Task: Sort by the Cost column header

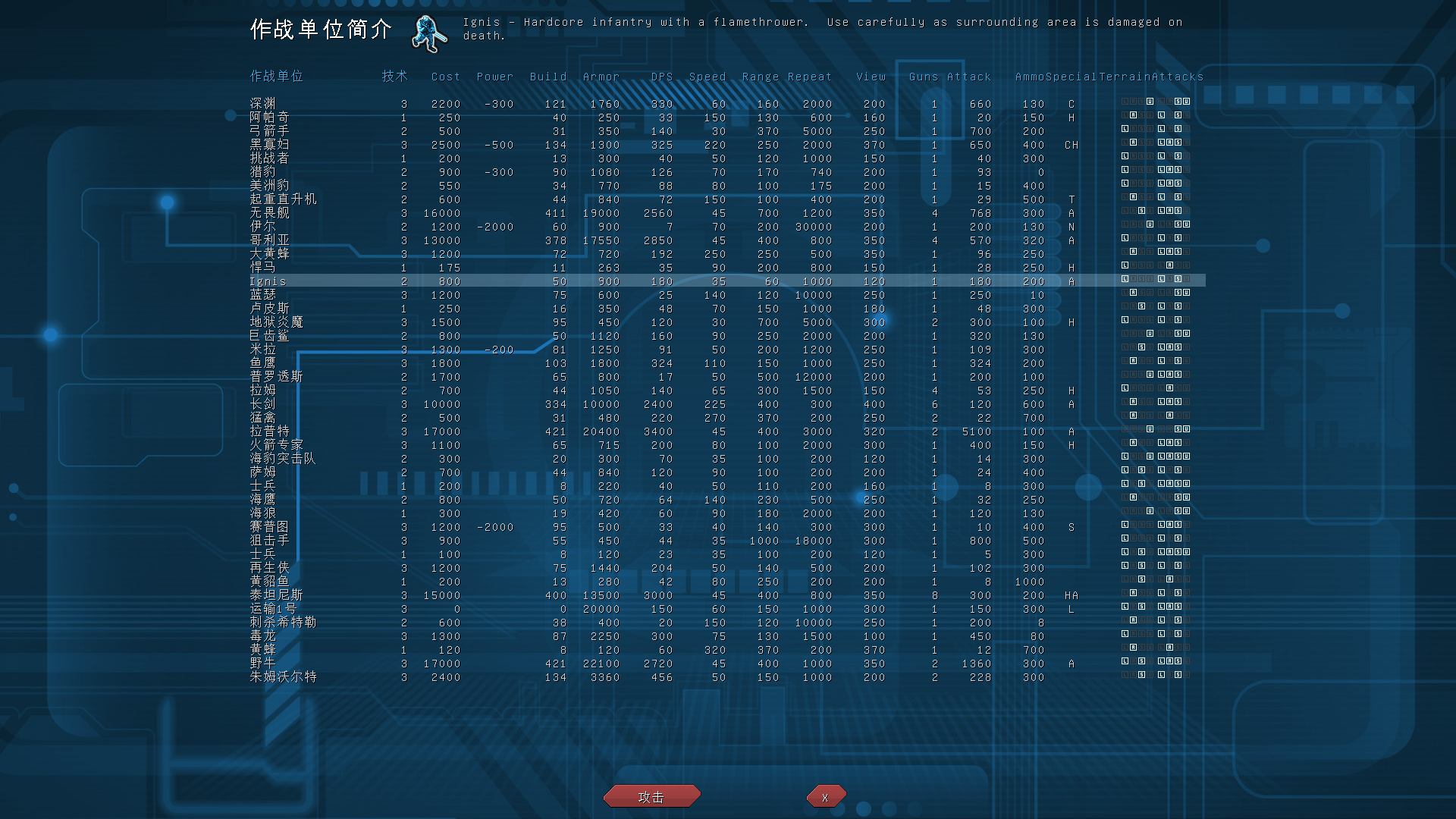Action: (446, 77)
